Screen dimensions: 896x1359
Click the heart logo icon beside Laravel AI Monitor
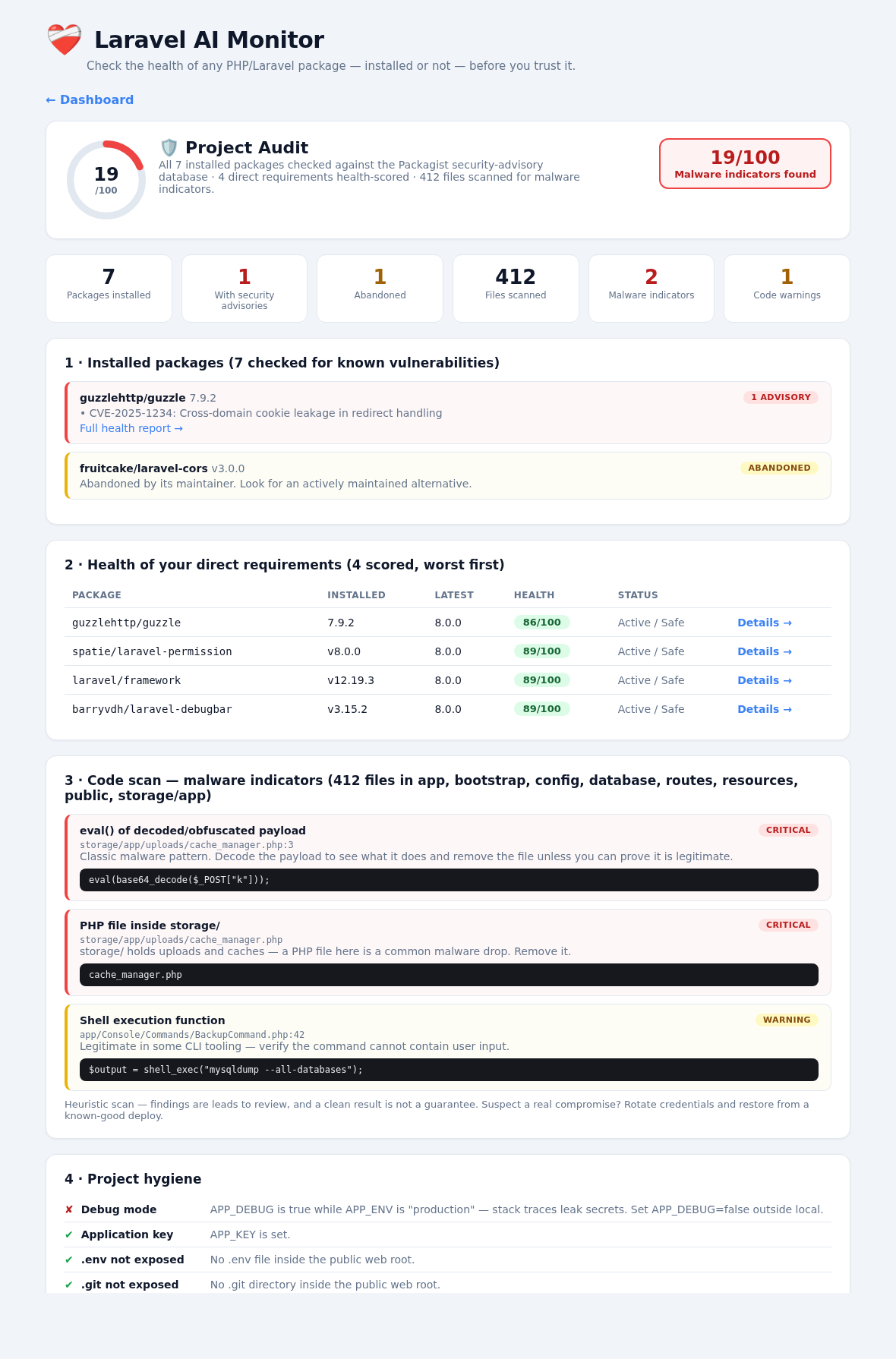pos(64,39)
